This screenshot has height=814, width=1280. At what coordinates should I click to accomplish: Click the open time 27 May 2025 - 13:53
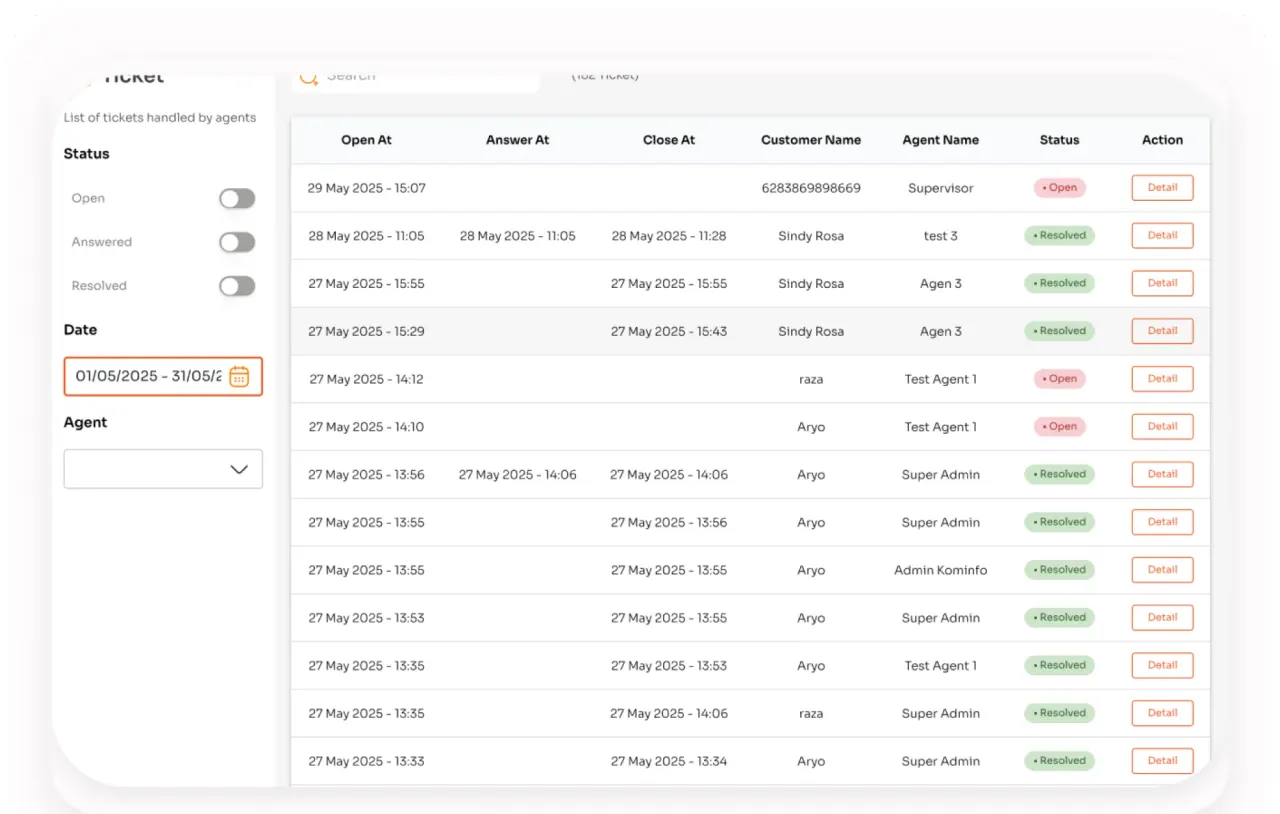pos(366,618)
